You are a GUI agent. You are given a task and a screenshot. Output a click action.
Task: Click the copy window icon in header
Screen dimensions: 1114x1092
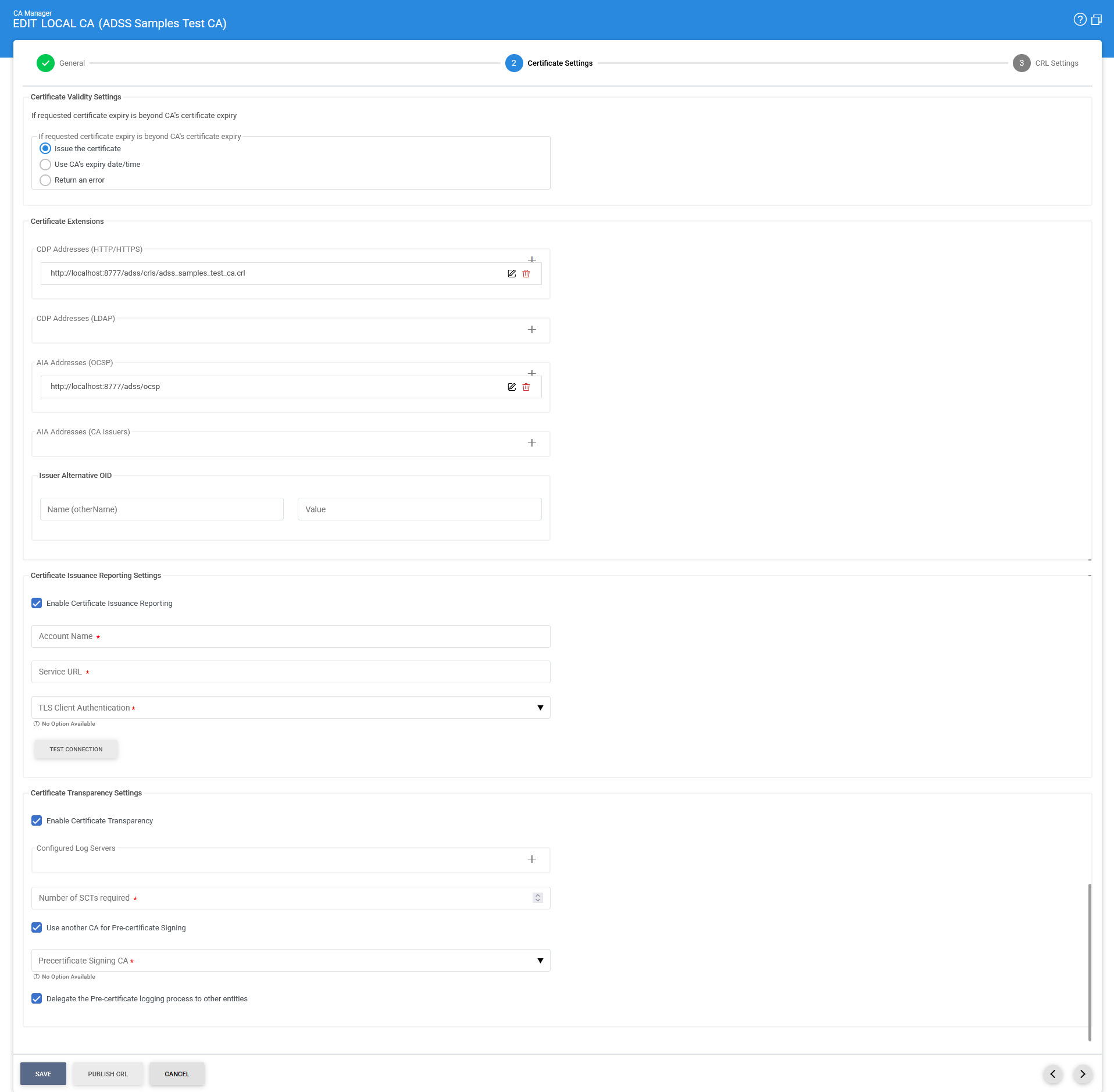(1097, 20)
